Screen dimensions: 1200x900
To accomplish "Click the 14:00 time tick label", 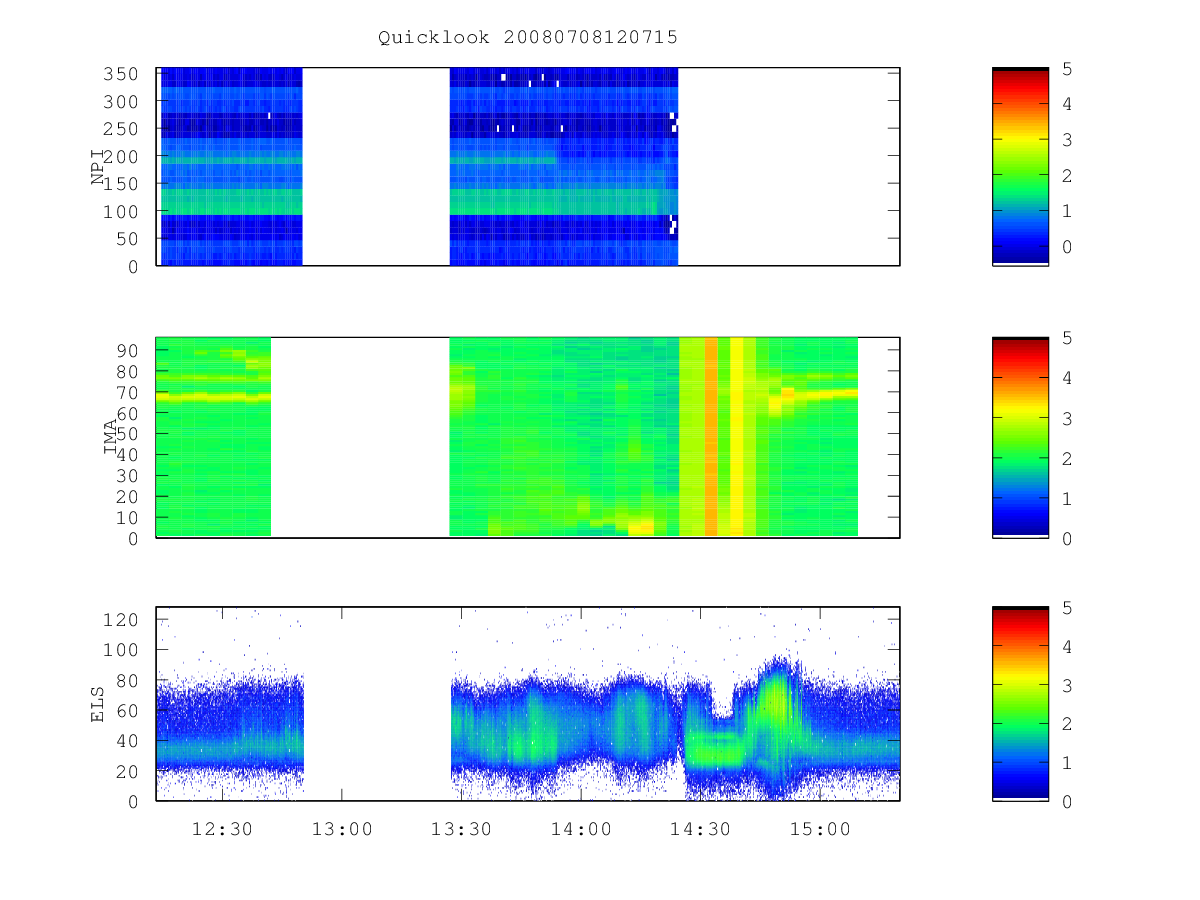I will coord(581,829).
